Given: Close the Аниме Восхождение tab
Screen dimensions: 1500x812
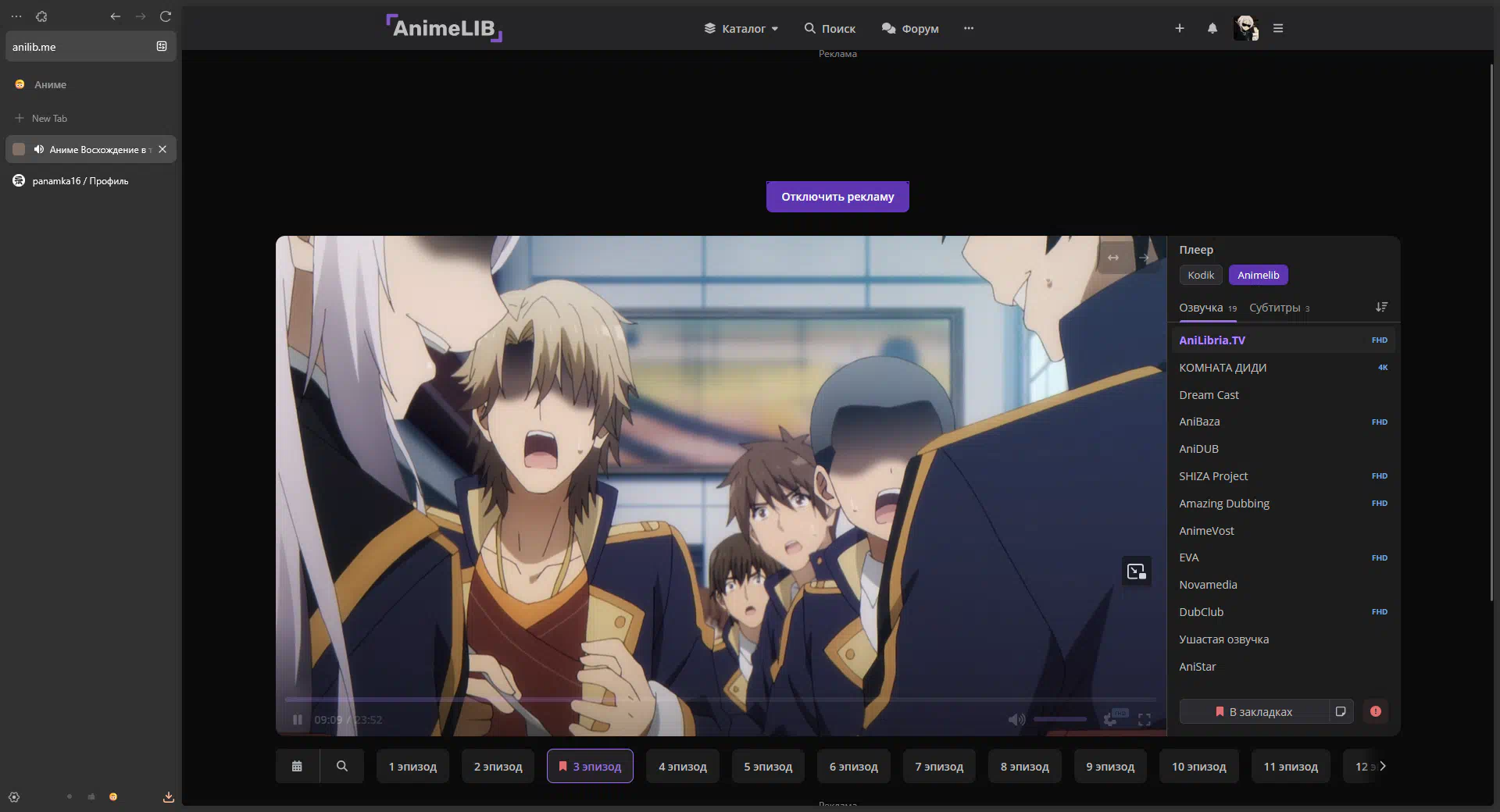Looking at the screenshot, I should coord(162,149).
